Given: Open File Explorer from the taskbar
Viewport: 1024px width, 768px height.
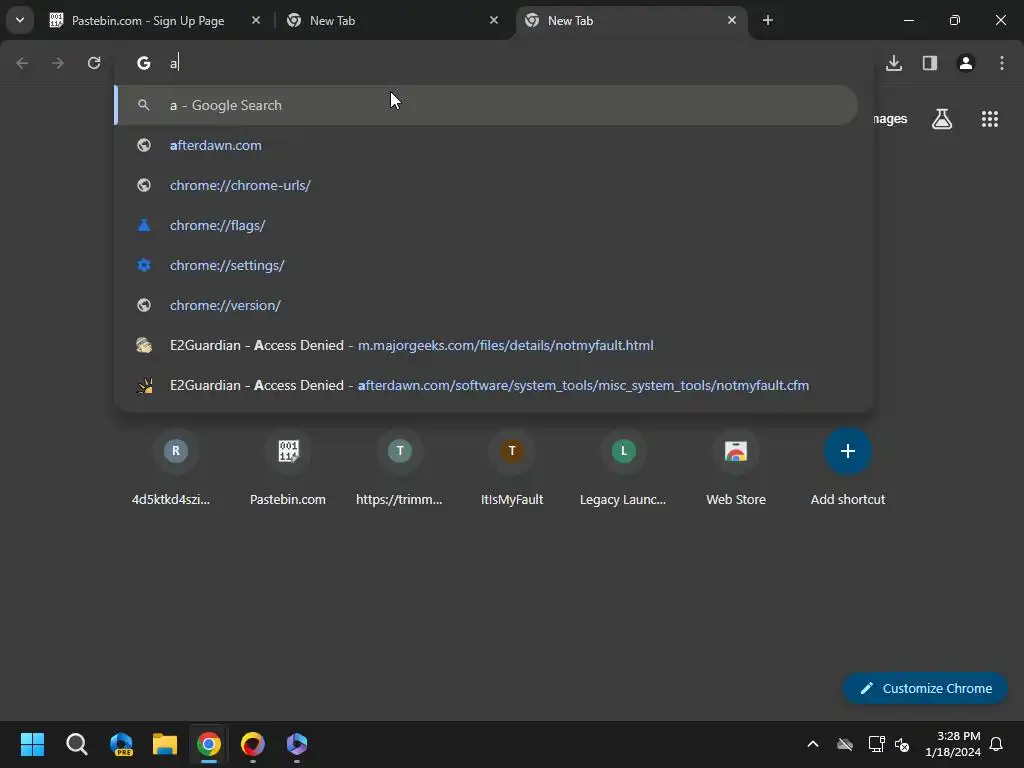Looking at the screenshot, I should click(x=165, y=744).
